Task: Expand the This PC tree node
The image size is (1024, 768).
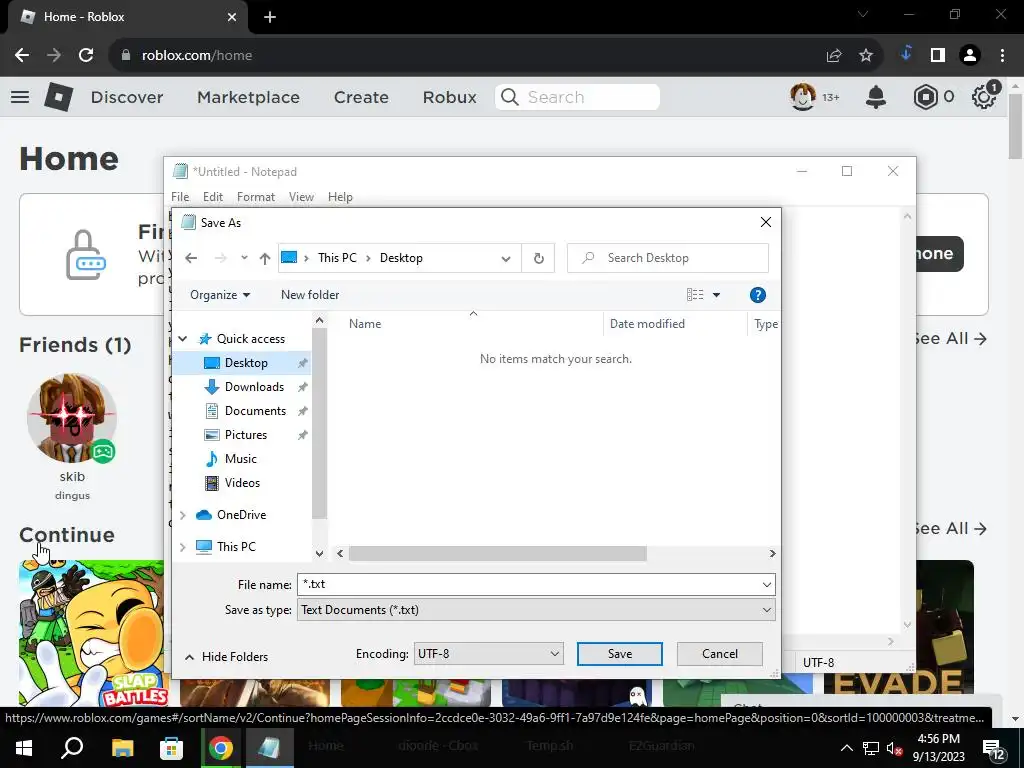Action: coord(183,547)
